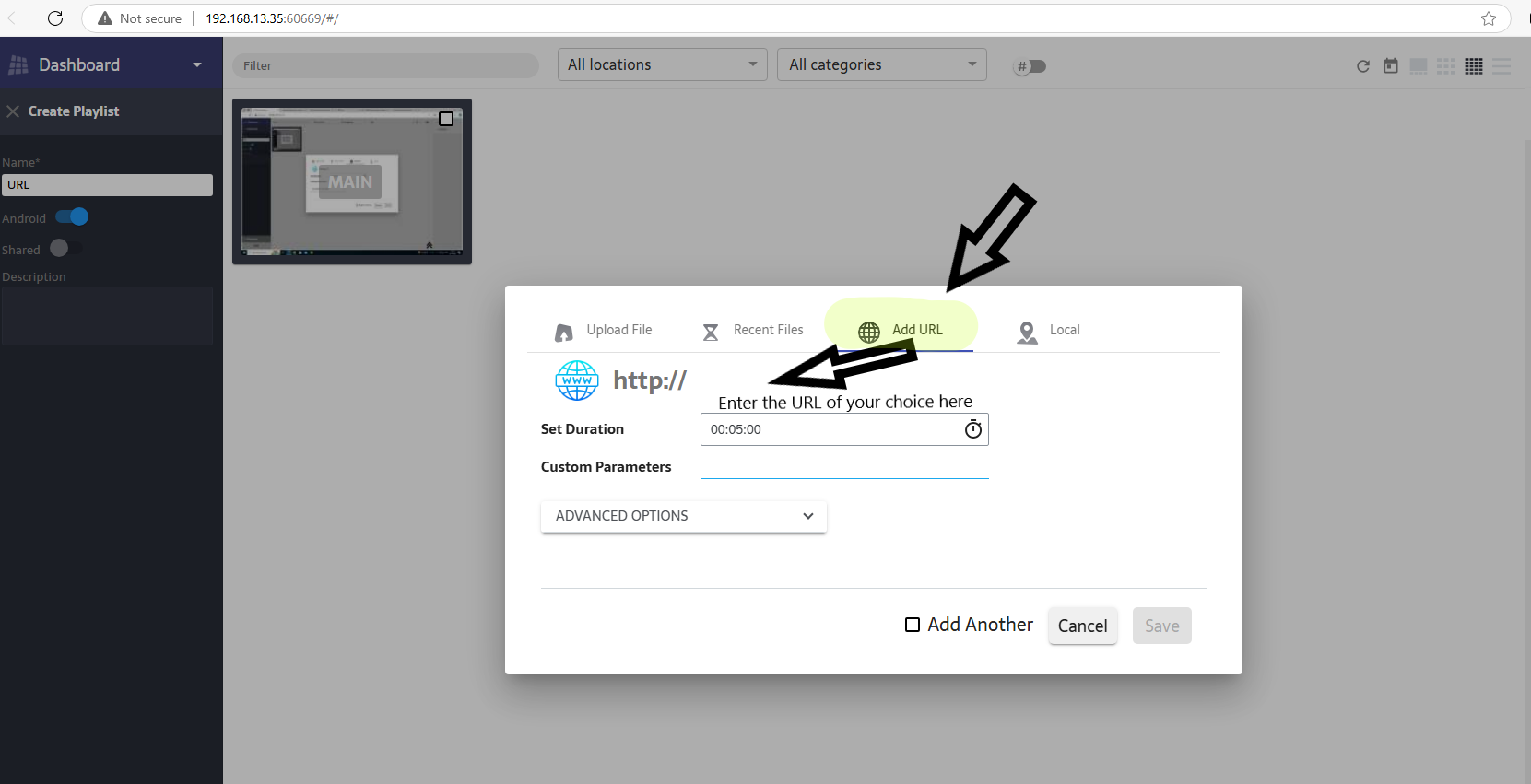1531x784 pixels.
Task: Reload the browser page
Action: coord(55,18)
